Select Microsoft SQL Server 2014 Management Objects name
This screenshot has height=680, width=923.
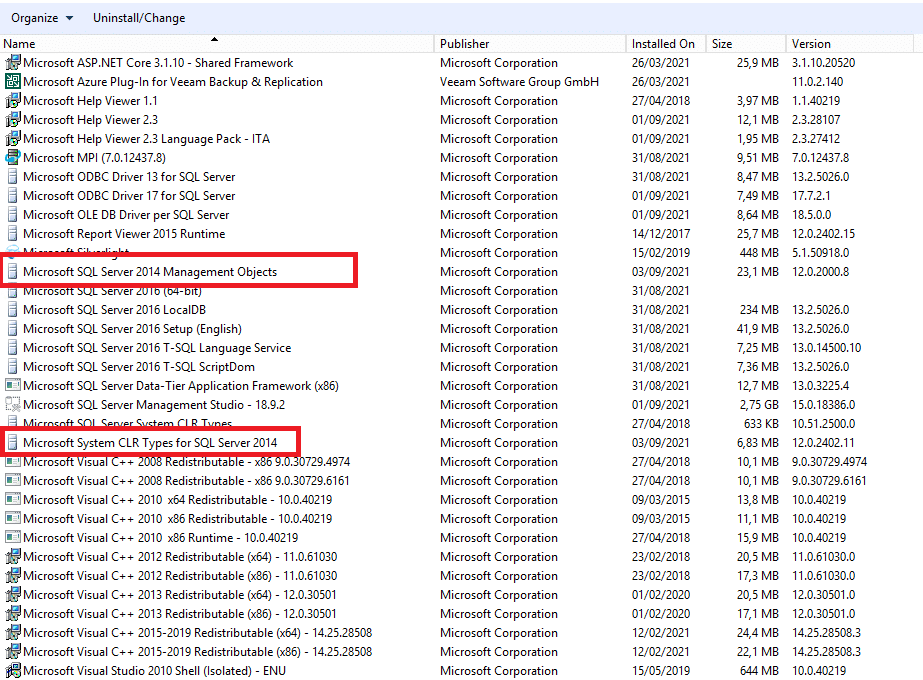(150, 271)
